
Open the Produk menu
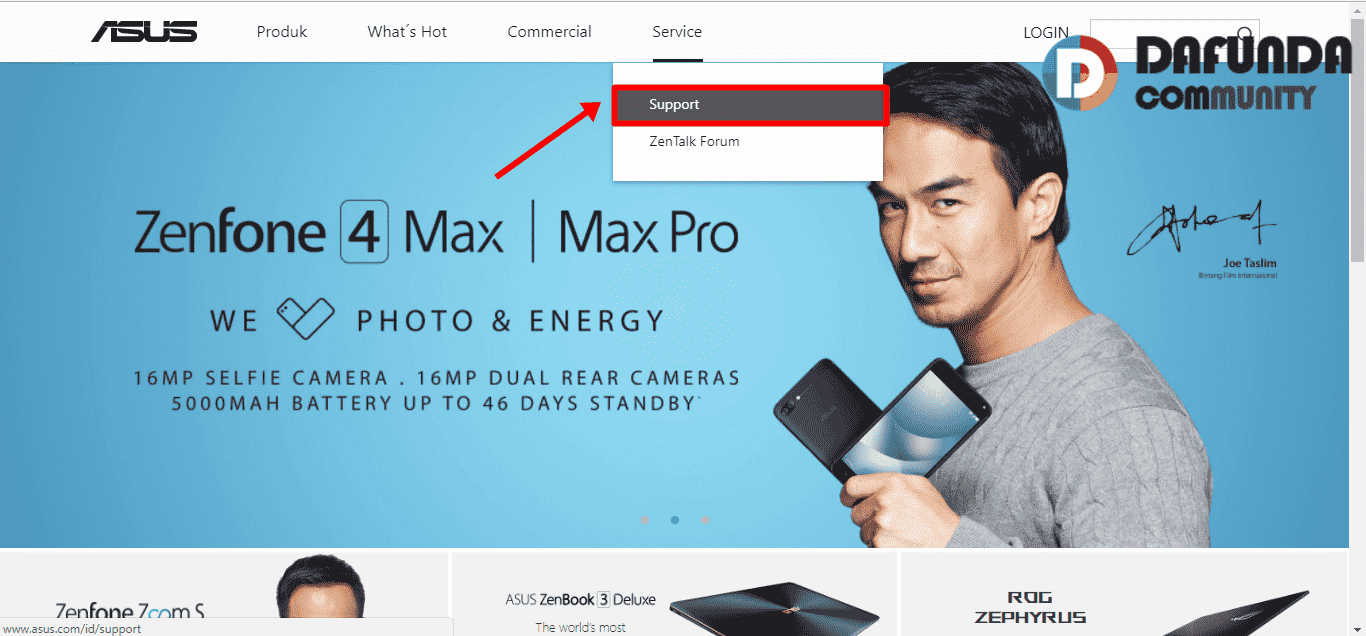tap(282, 32)
